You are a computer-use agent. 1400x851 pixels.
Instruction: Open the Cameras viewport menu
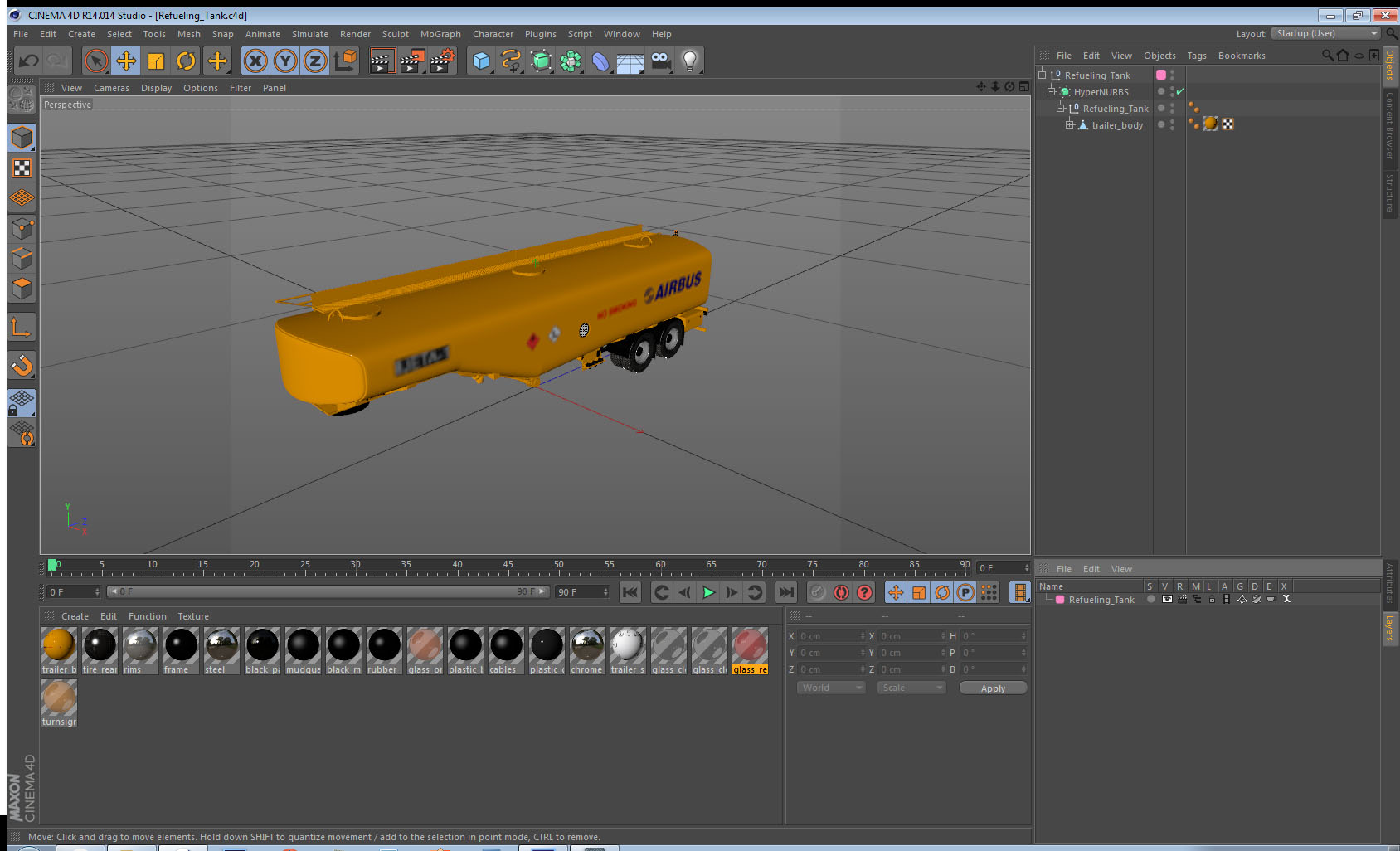[x=111, y=88]
